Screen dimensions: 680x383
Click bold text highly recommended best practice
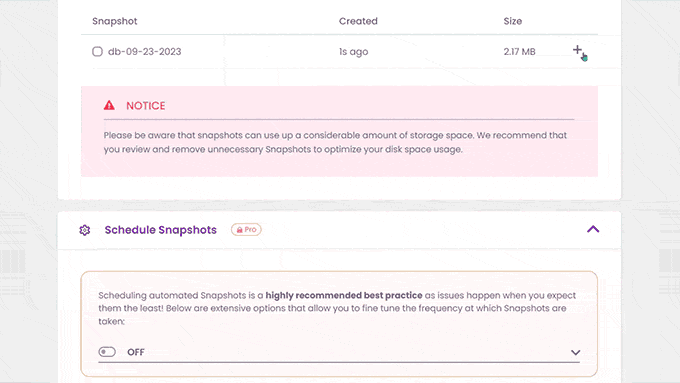coord(344,295)
